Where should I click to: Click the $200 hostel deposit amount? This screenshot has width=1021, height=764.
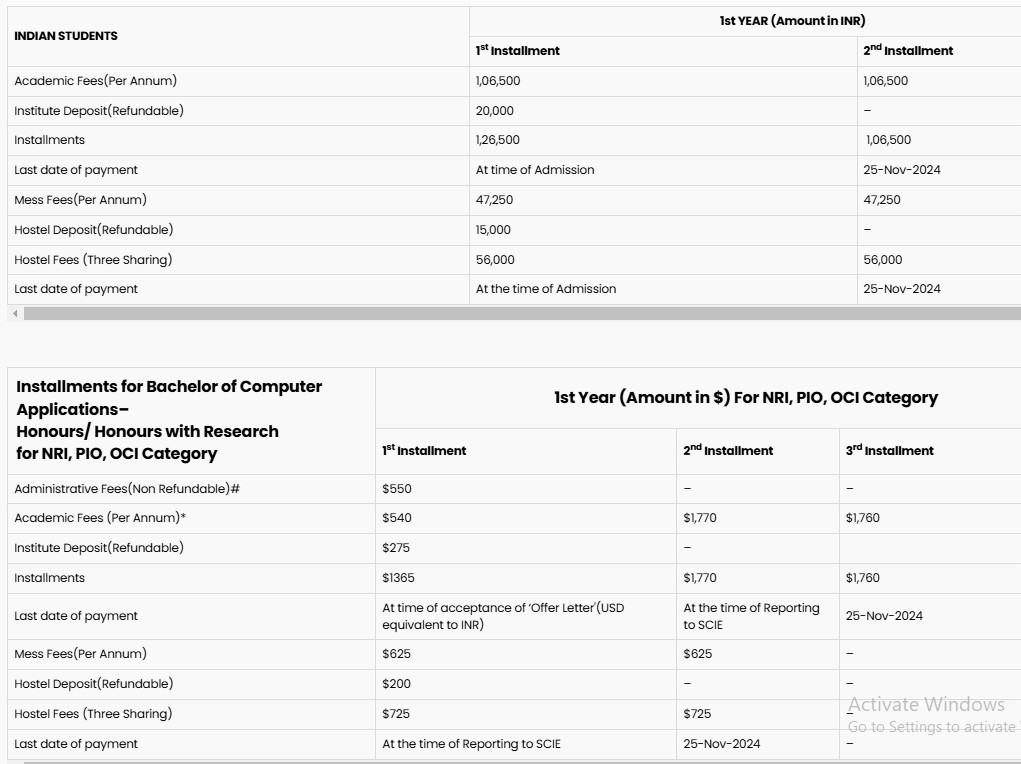tap(397, 684)
